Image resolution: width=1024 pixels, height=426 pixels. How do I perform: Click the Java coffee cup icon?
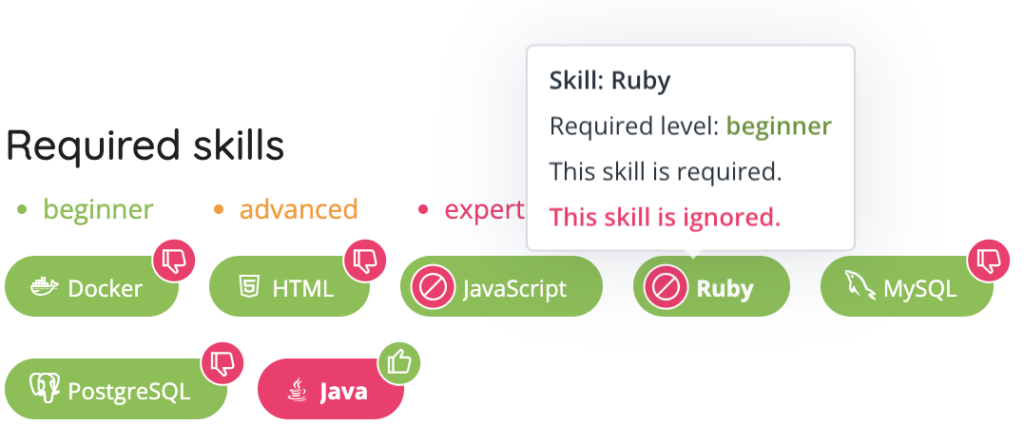point(296,390)
